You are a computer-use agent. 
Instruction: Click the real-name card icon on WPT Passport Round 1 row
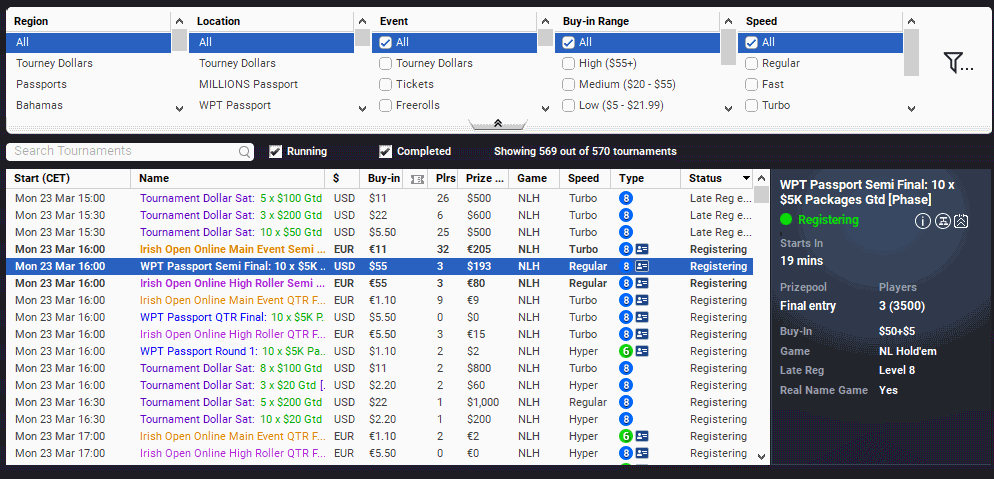pos(642,351)
